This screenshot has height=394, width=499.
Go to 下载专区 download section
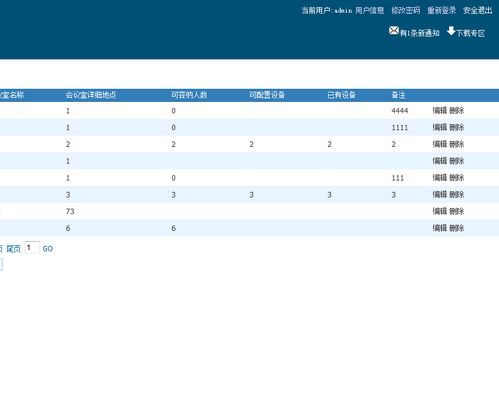[x=470, y=33]
